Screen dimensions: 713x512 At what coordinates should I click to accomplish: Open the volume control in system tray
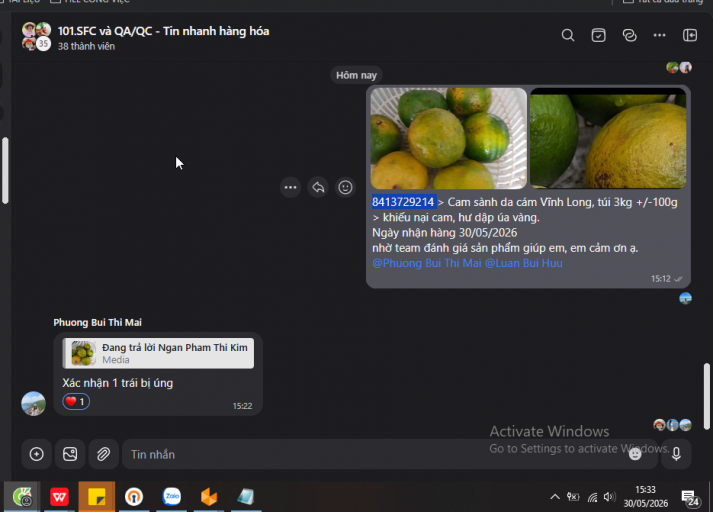tap(609, 497)
